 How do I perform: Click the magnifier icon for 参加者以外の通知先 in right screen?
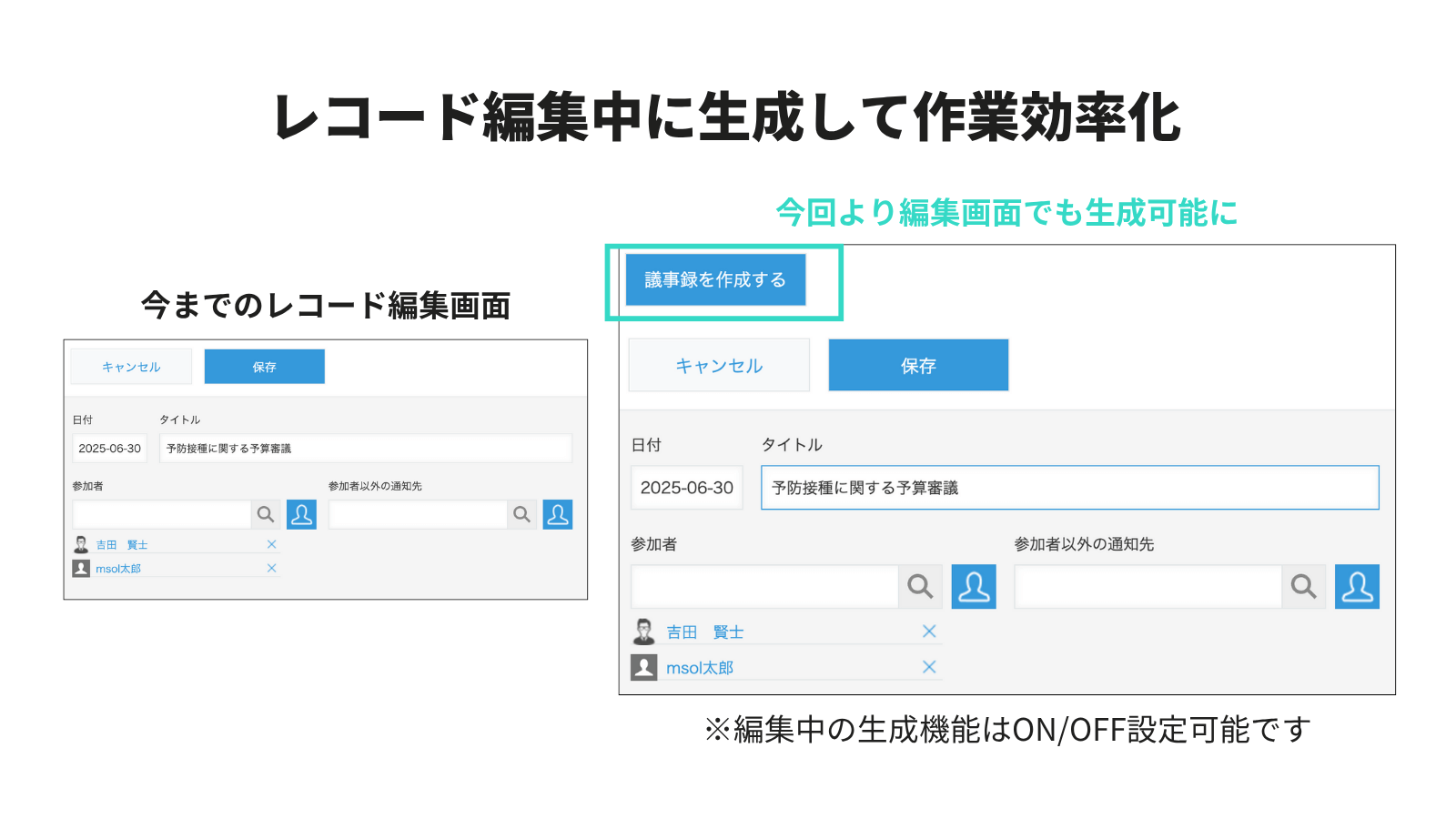pyautogui.click(x=1304, y=587)
